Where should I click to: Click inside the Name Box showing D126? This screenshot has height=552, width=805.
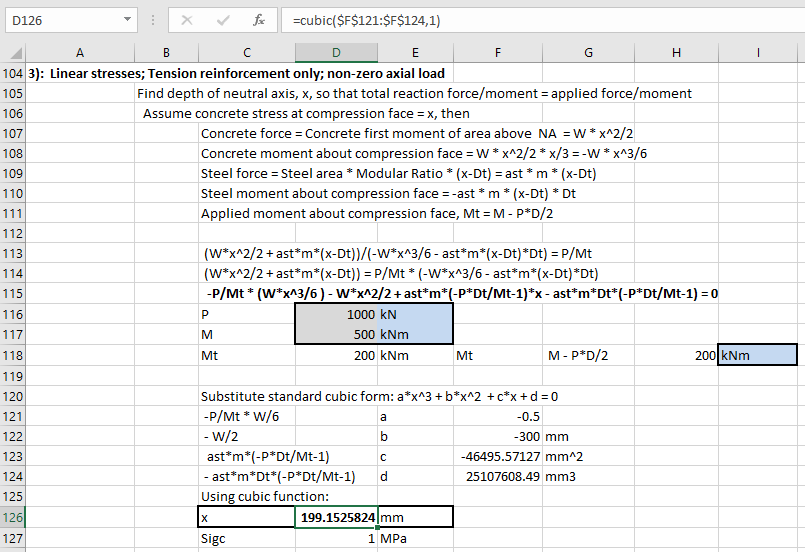[60, 20]
